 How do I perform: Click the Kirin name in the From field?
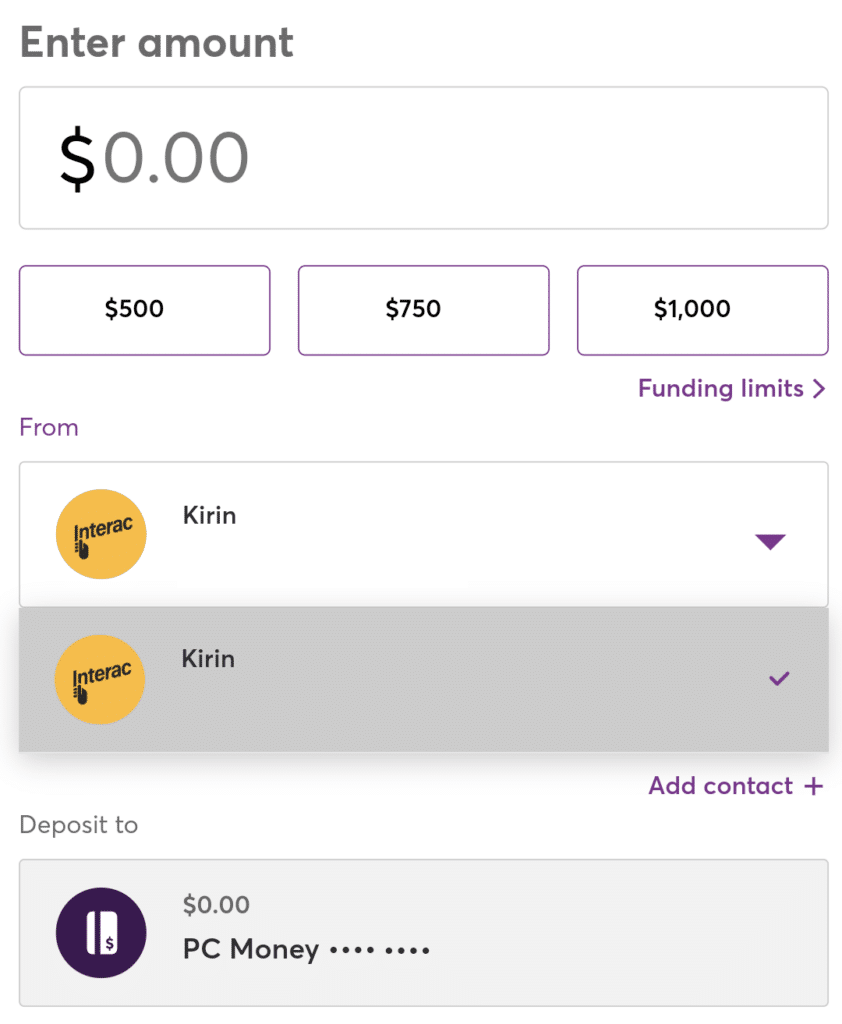click(210, 516)
